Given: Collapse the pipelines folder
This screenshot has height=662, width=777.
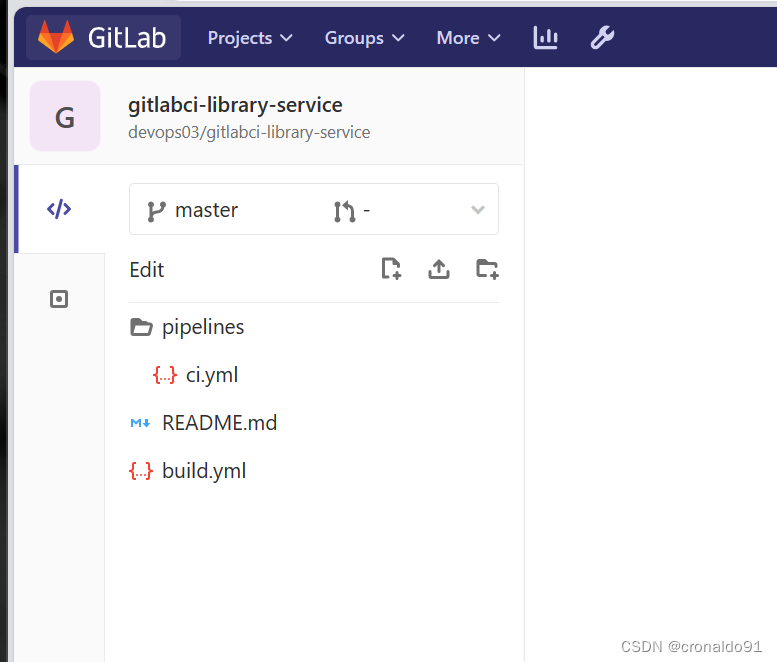Looking at the screenshot, I should point(314,327).
